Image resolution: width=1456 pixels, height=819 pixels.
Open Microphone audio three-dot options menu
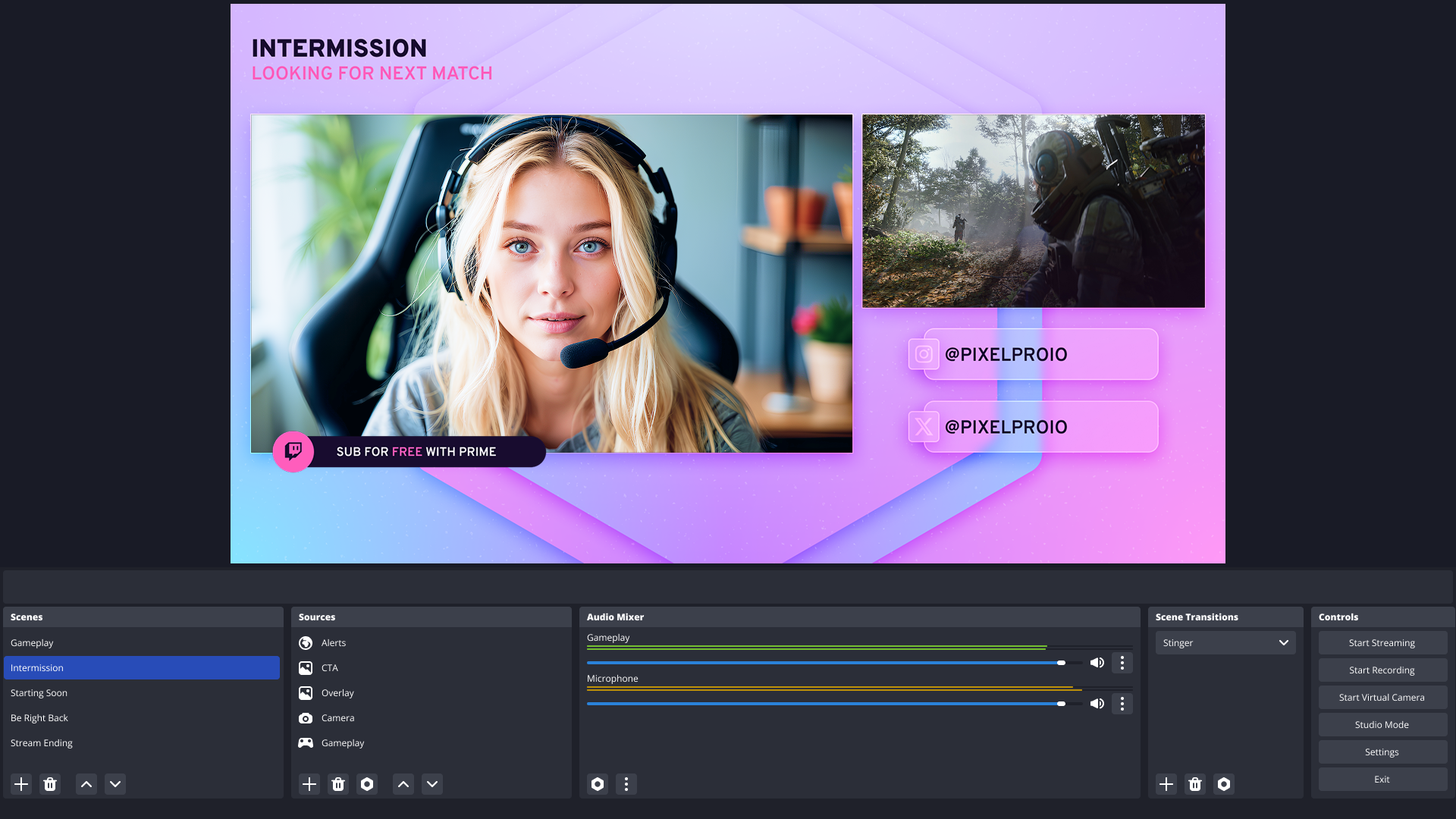click(x=1122, y=704)
